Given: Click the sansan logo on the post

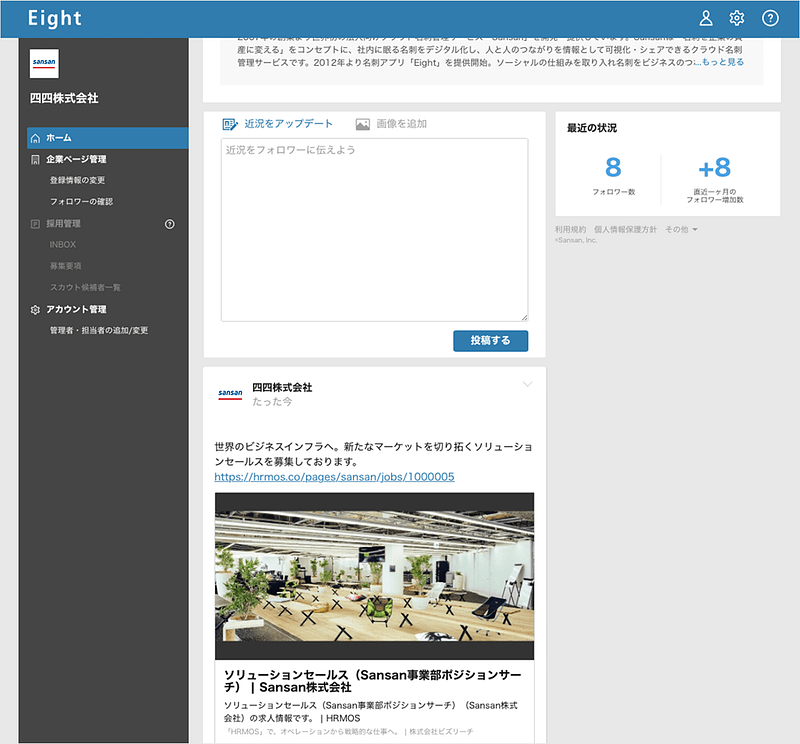Looking at the screenshot, I should pos(230,394).
